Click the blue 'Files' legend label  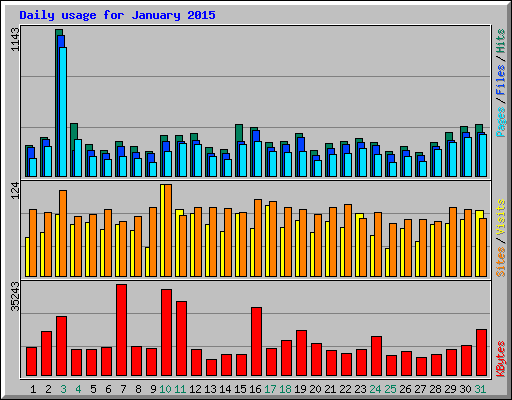pos(500,79)
